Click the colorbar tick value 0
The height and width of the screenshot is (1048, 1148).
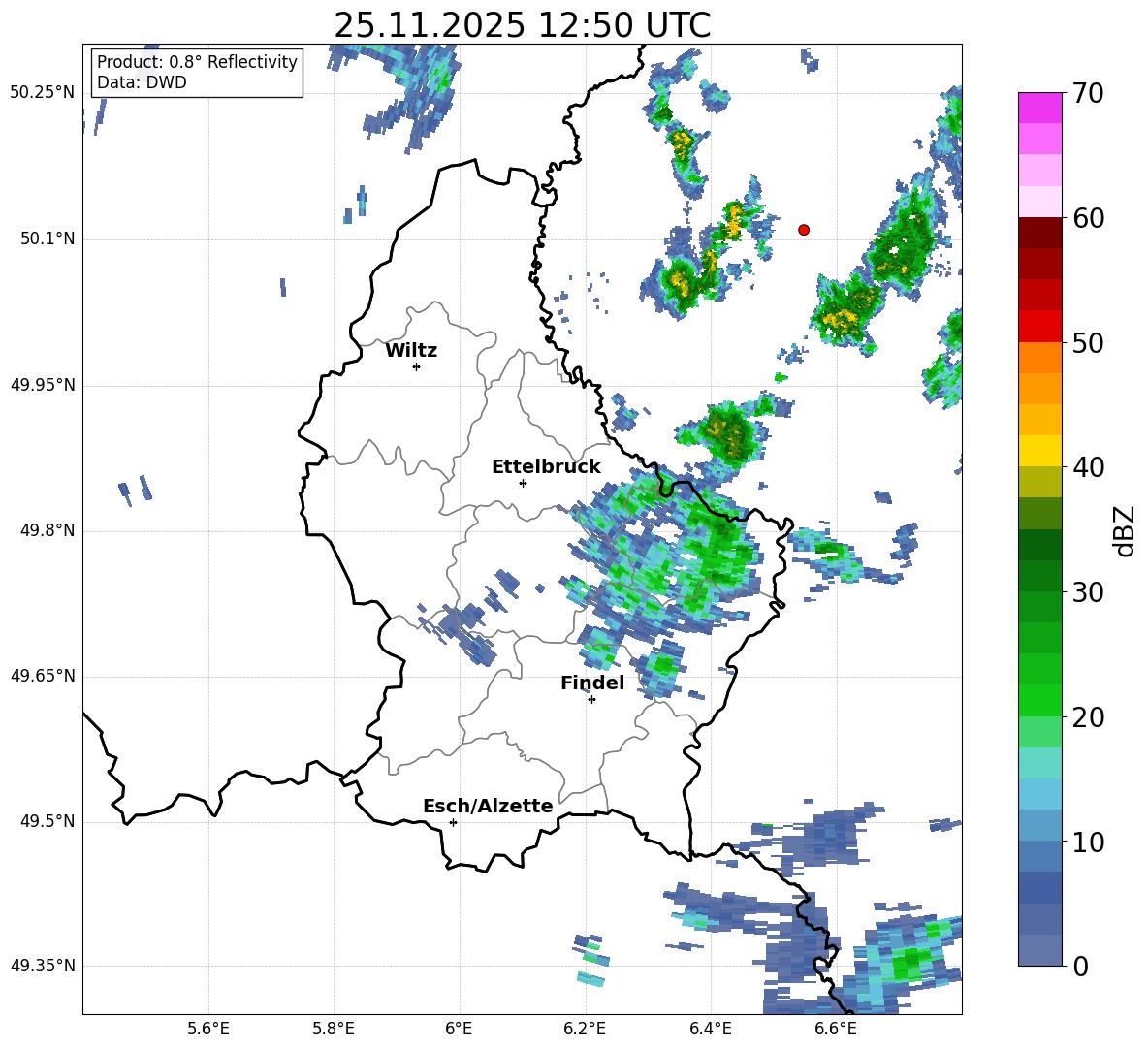pos(1080,966)
